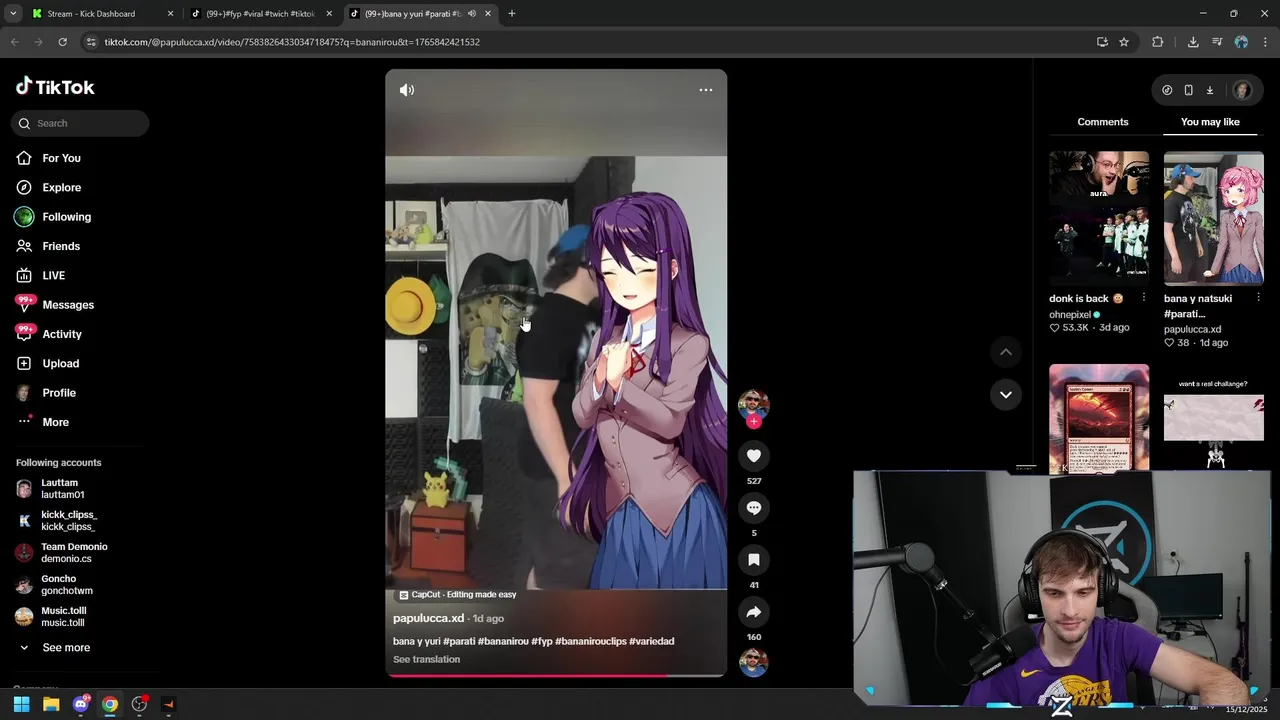Open profile avatar in top pill
The height and width of the screenshot is (720, 1280).
click(1242, 90)
